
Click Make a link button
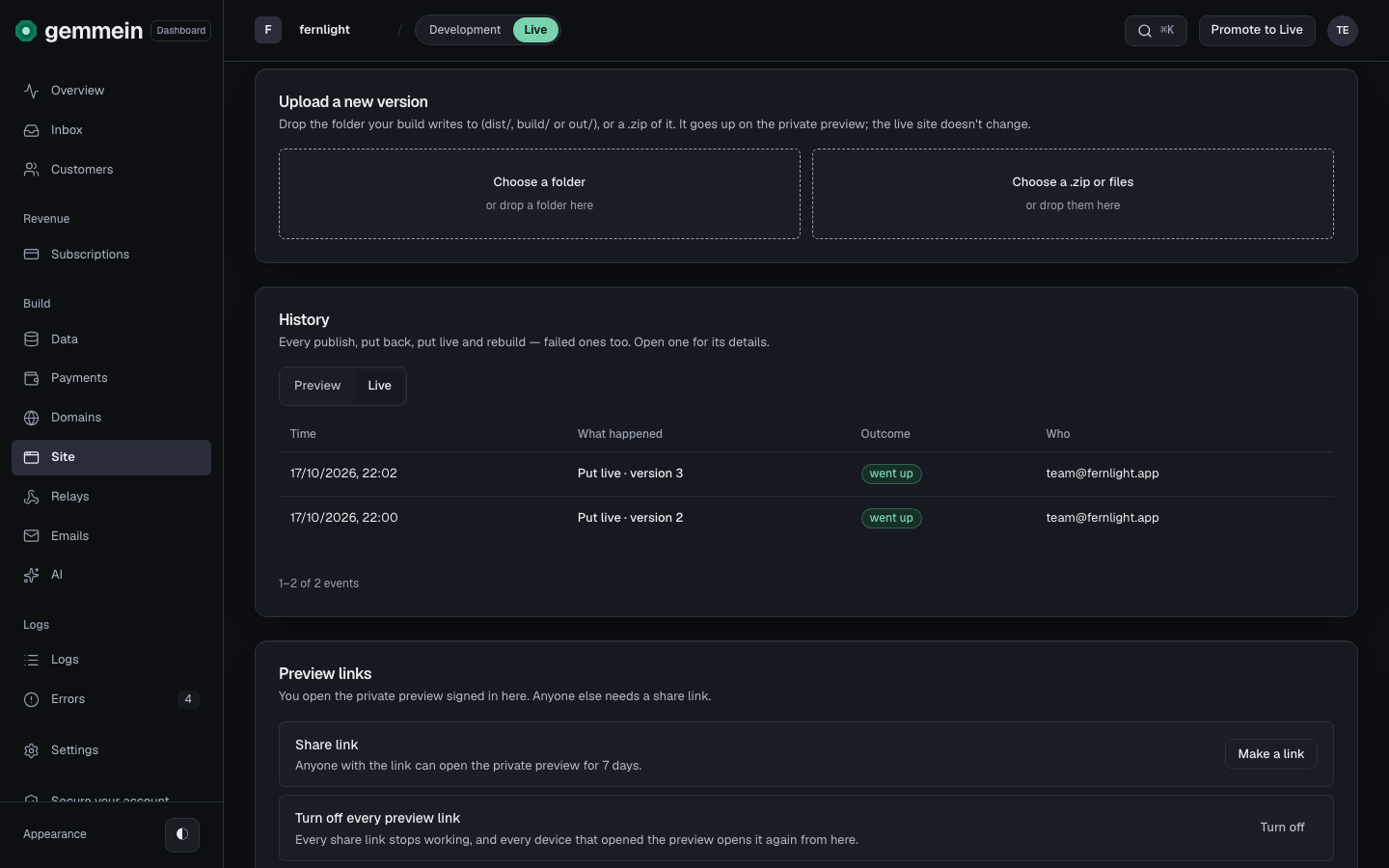click(1270, 754)
